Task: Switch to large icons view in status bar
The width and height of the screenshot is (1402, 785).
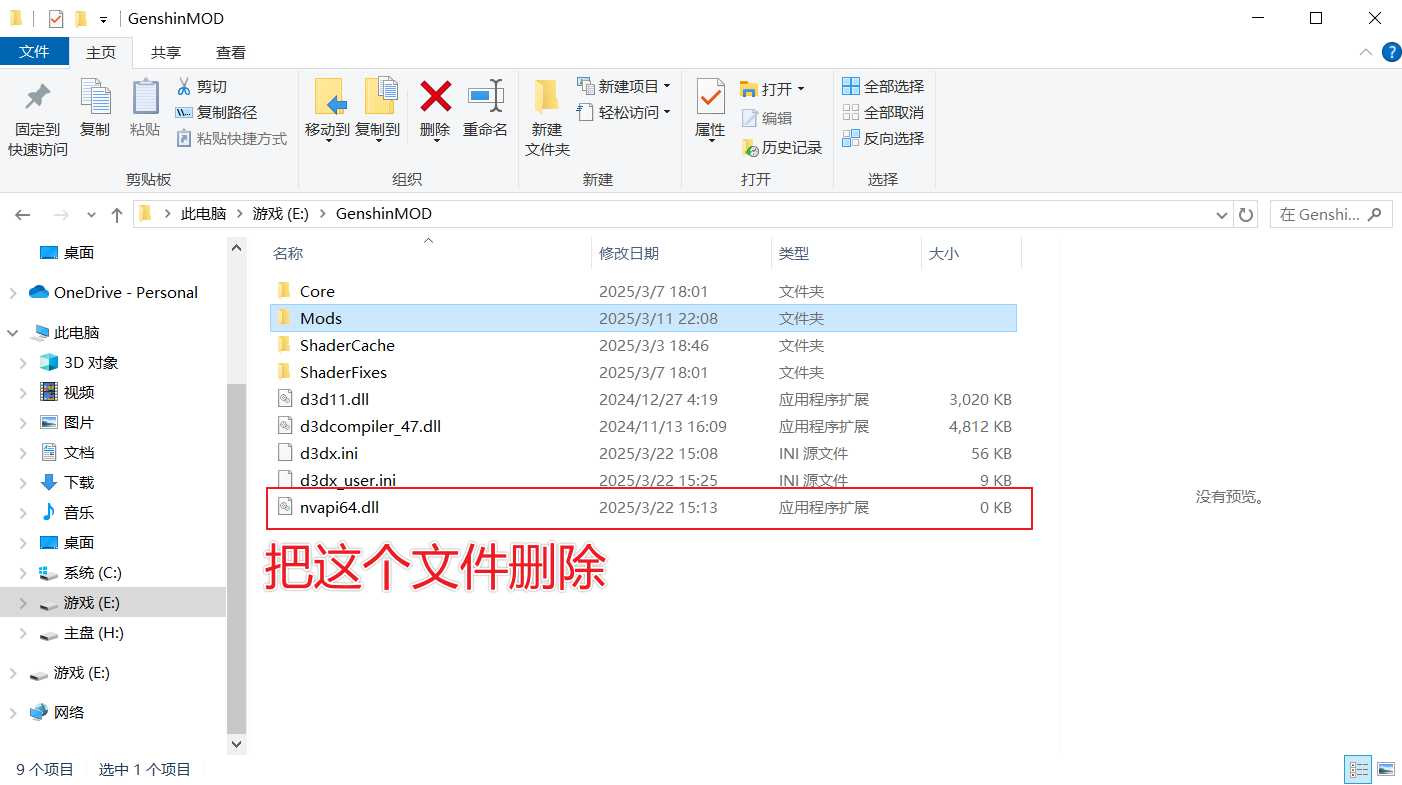Action: point(1386,769)
